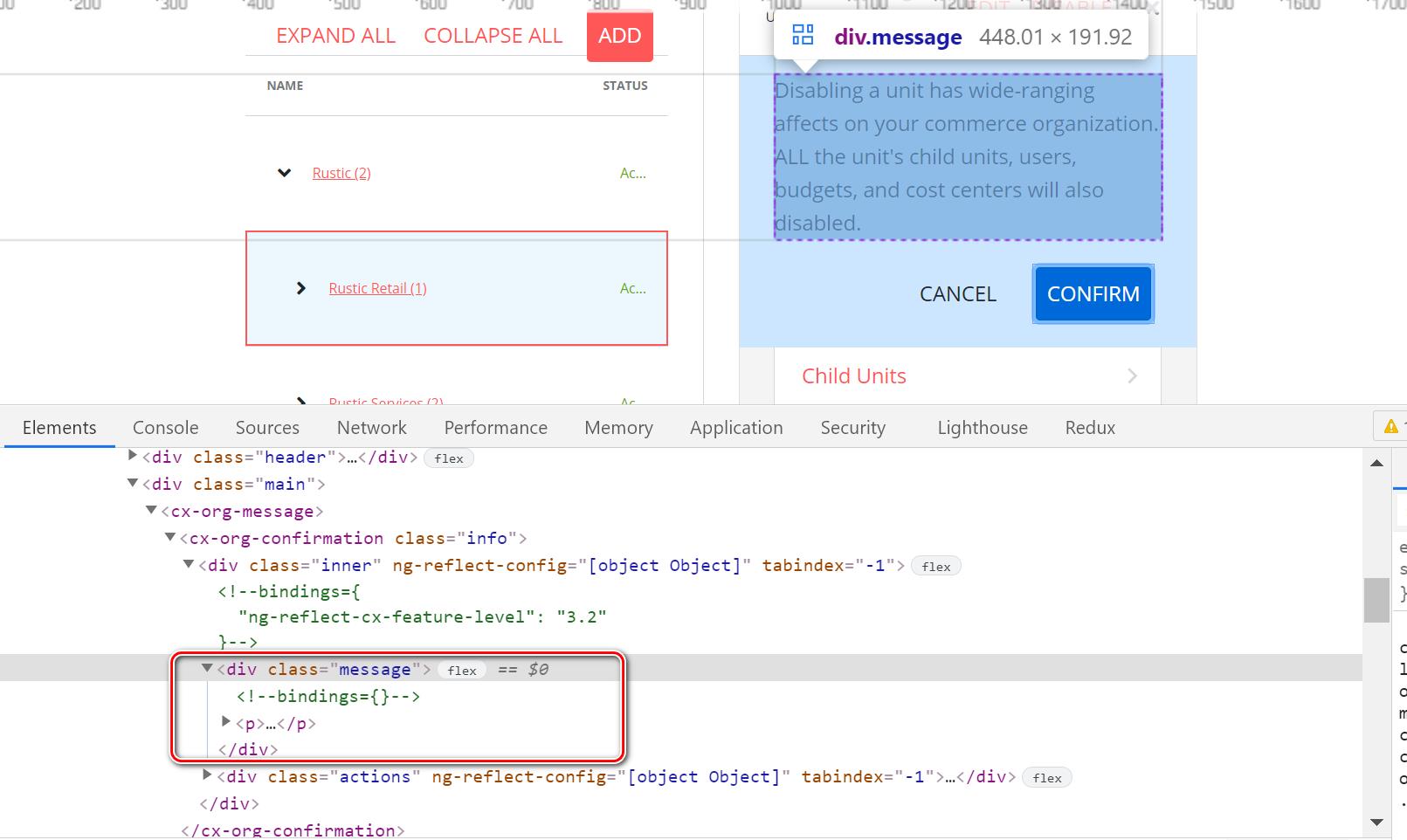This screenshot has width=1407, height=840.
Task: Collapse the Rustic unit chevron
Action: pyautogui.click(x=284, y=173)
